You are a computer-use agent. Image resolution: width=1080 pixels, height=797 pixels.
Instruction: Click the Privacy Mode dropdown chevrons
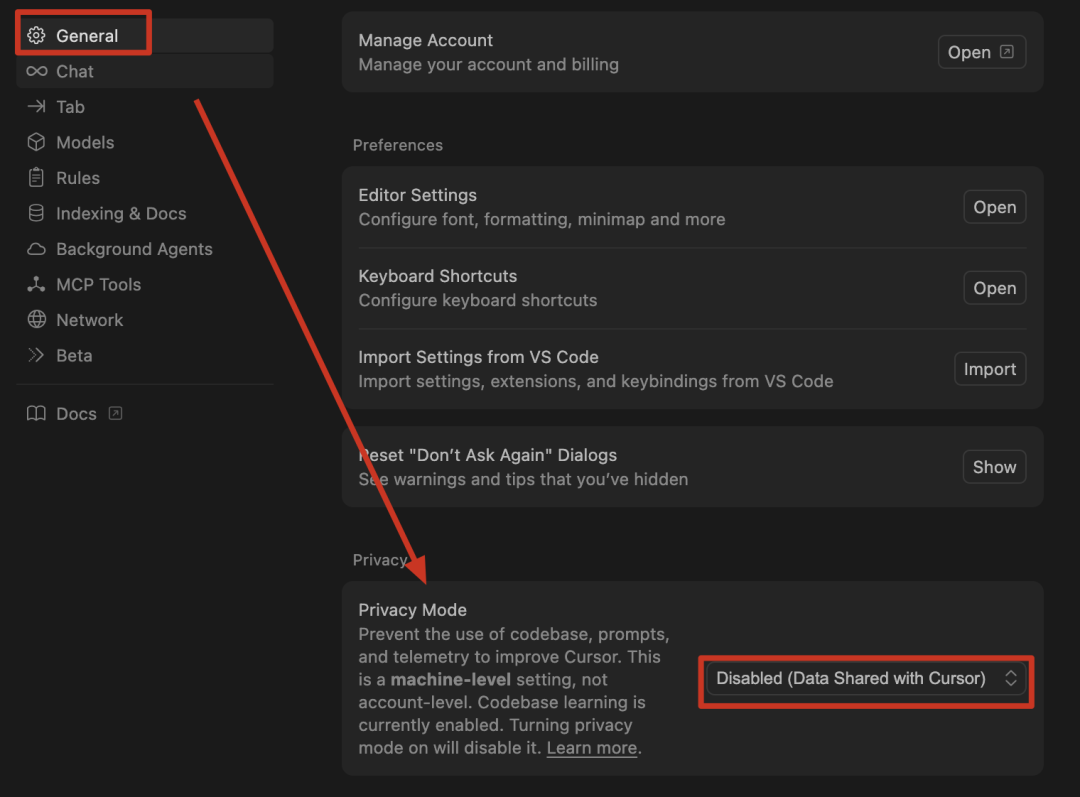click(1010, 679)
